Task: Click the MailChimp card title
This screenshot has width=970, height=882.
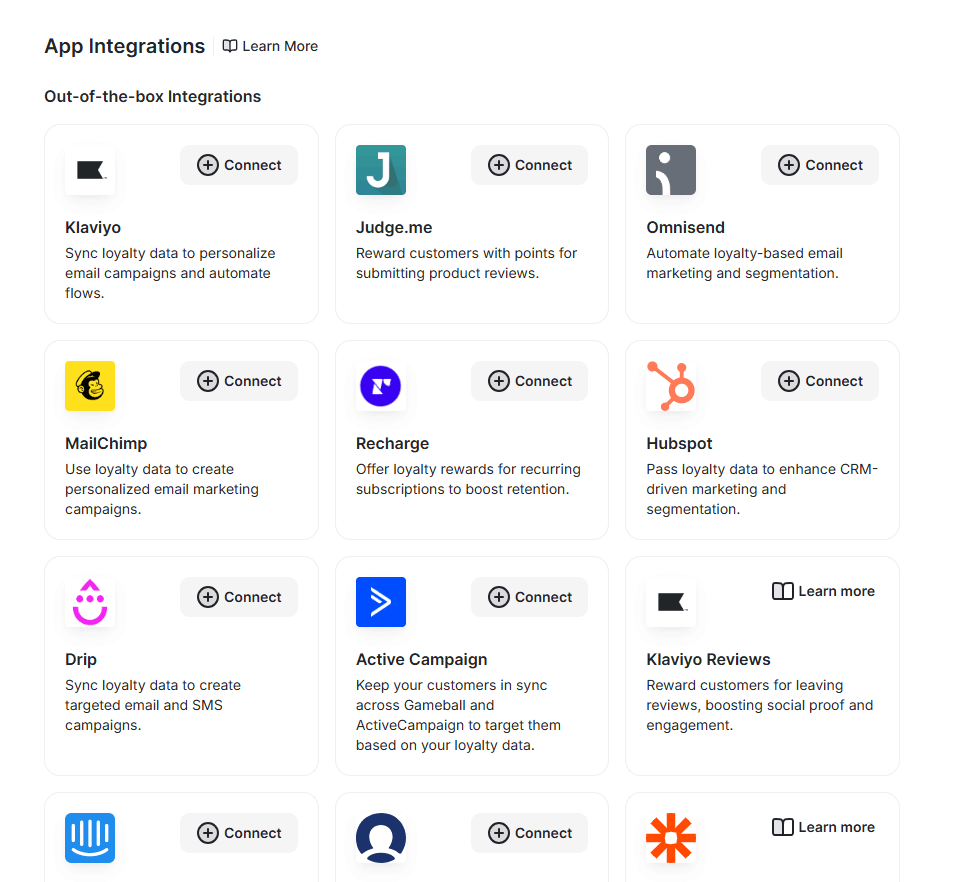Action: 106,443
